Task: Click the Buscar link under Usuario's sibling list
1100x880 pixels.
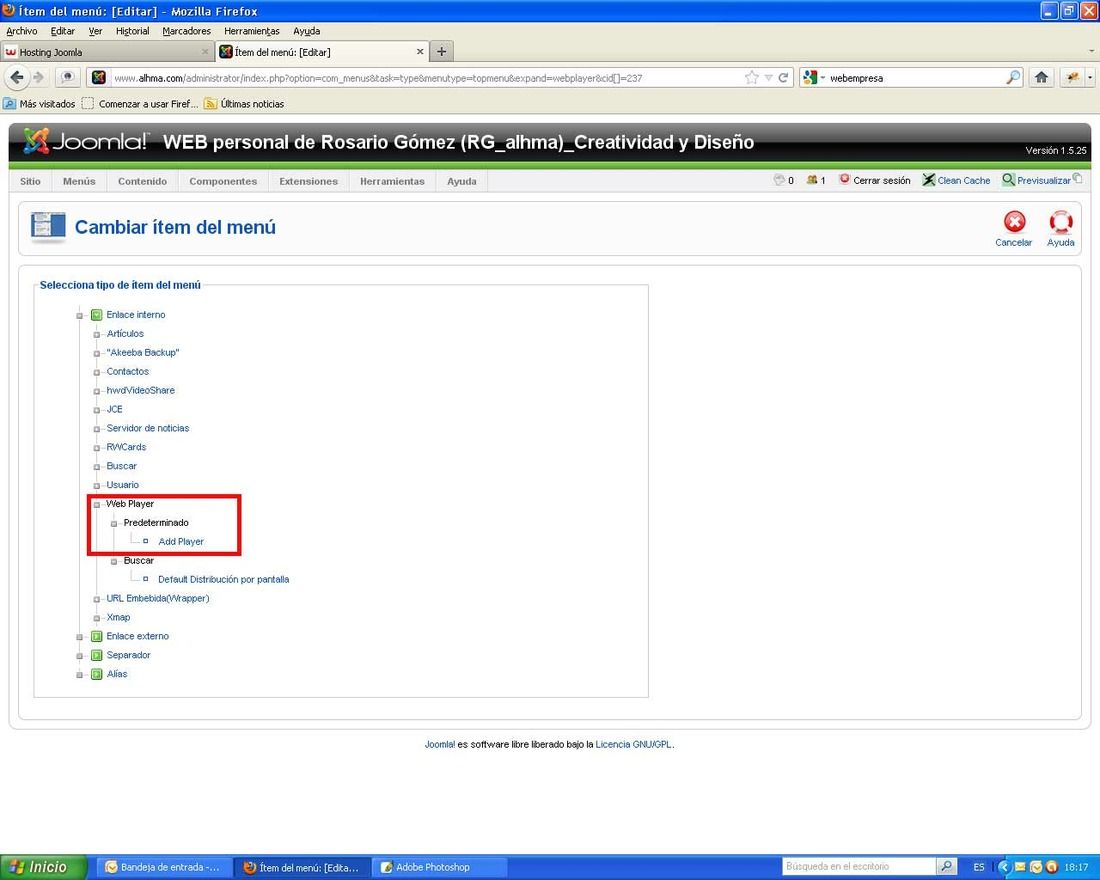Action: click(x=121, y=466)
